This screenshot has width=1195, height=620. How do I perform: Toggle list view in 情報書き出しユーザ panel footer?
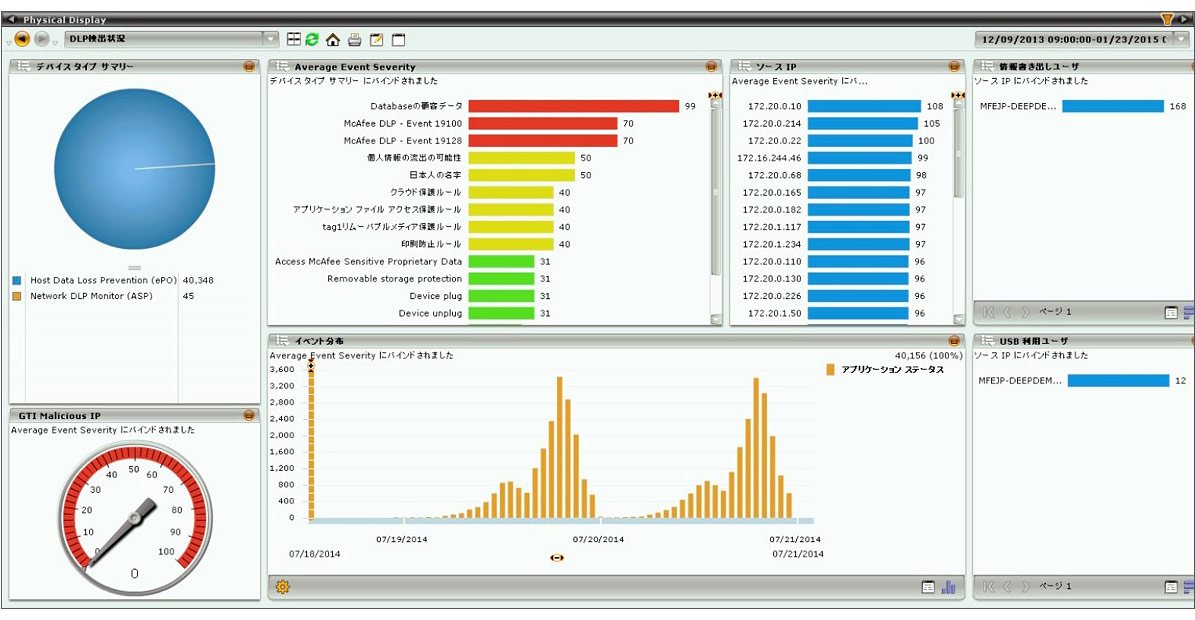point(1171,312)
